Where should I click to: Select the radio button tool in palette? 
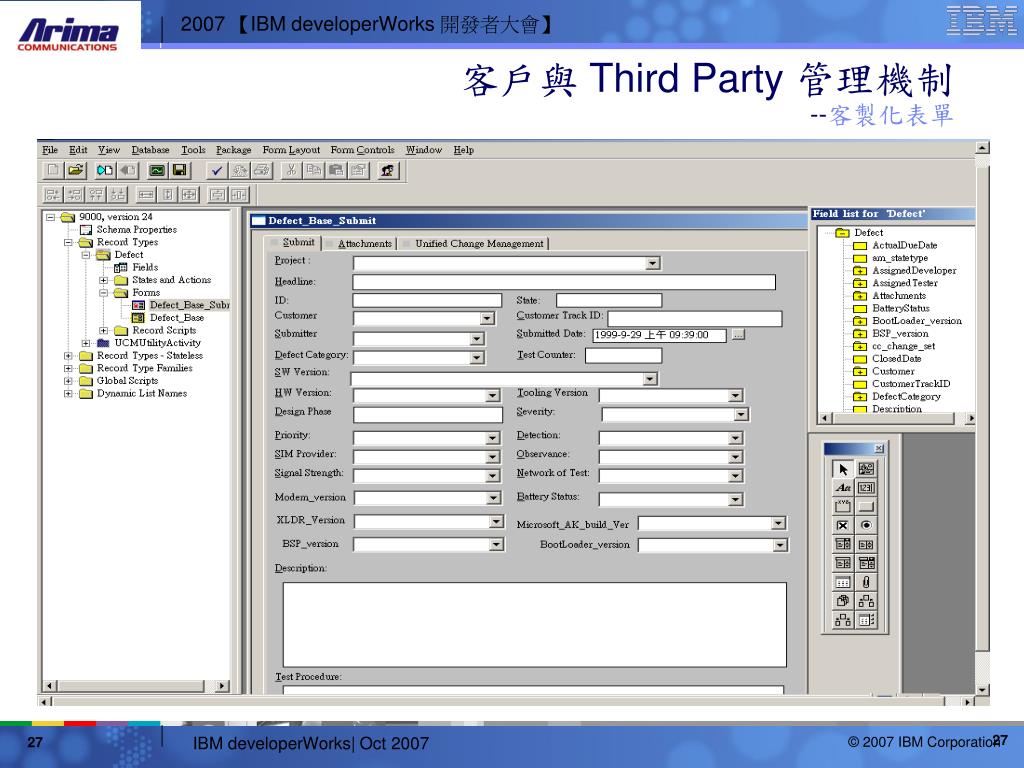(866, 525)
